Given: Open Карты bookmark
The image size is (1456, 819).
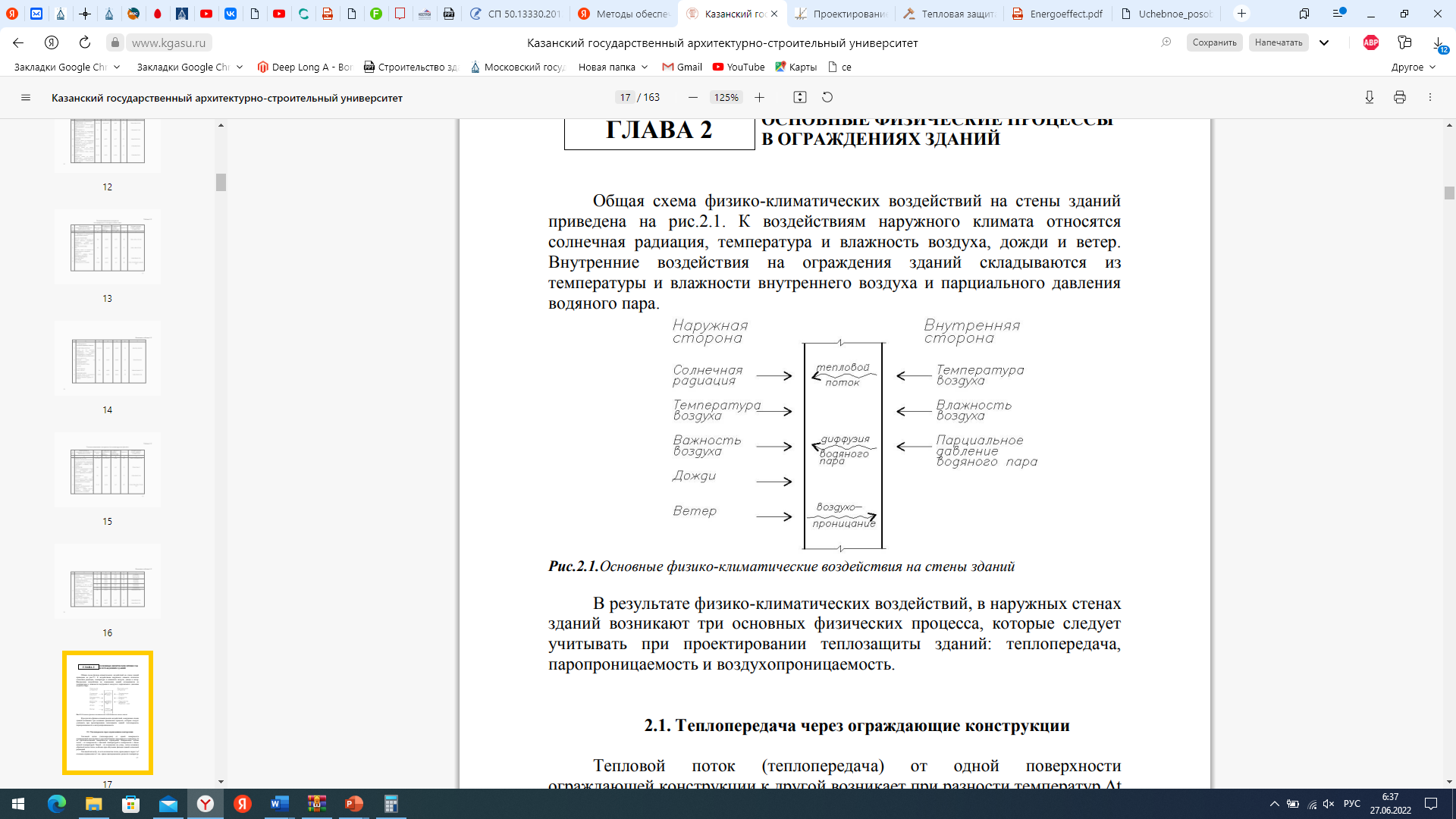Looking at the screenshot, I should [x=795, y=67].
